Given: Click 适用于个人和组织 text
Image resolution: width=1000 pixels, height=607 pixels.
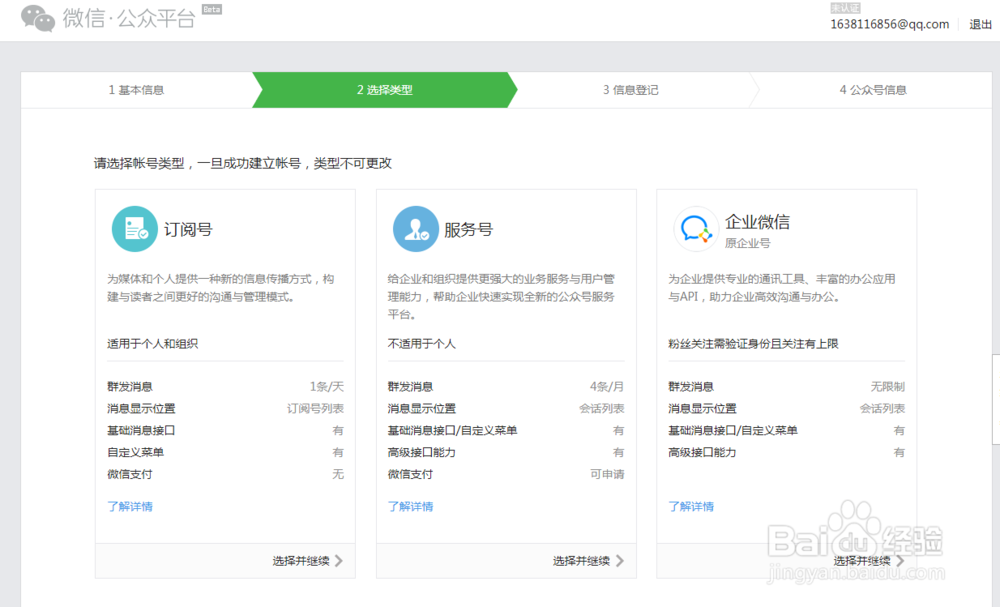Looking at the screenshot, I should click(152, 344).
